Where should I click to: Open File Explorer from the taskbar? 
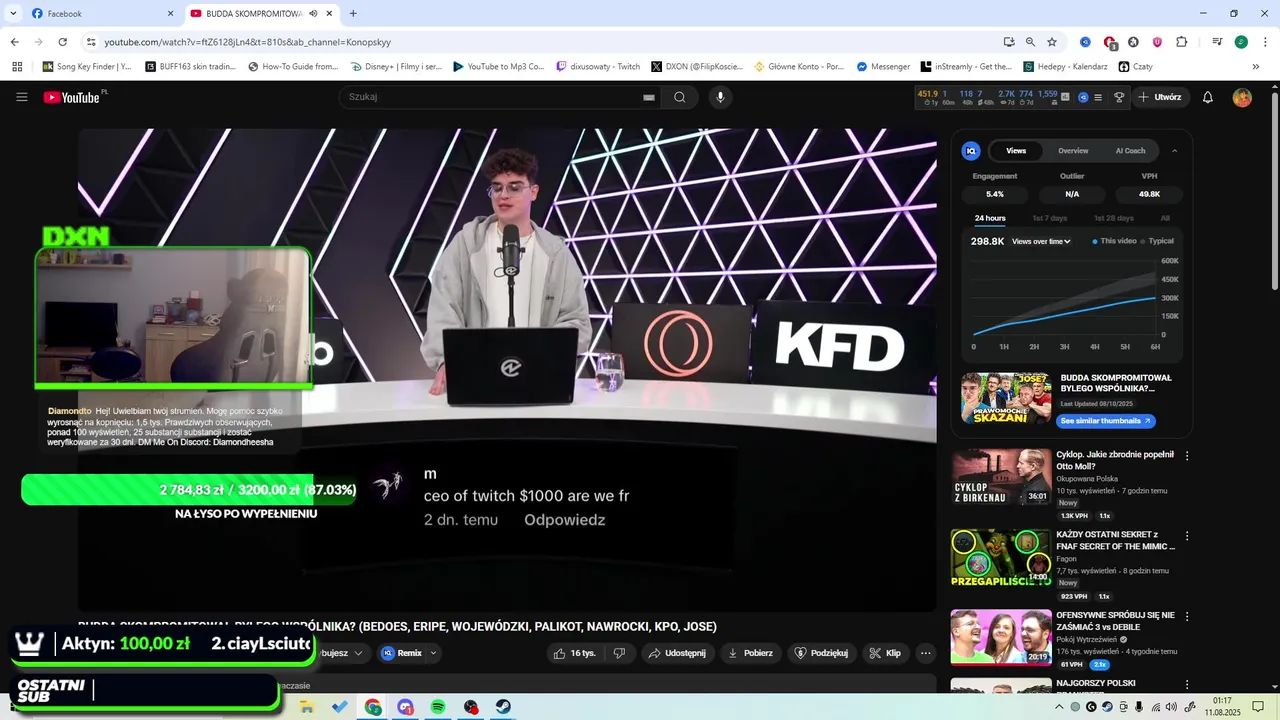click(x=307, y=707)
